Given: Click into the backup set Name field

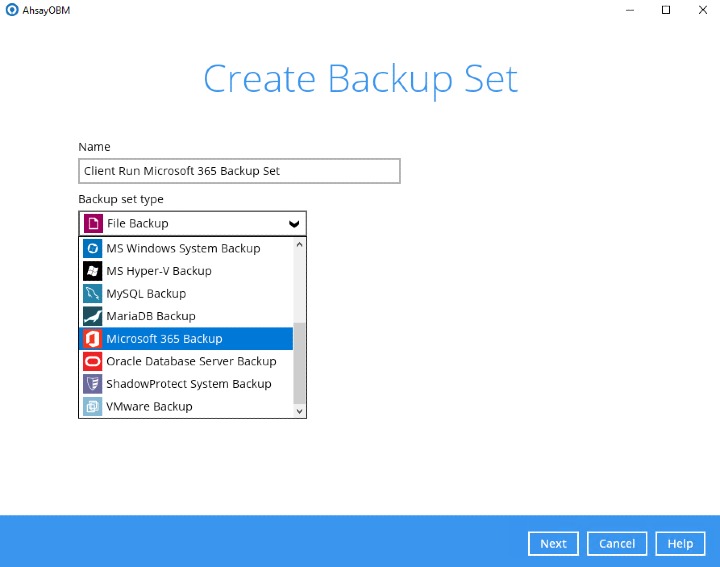Looking at the screenshot, I should [239, 171].
